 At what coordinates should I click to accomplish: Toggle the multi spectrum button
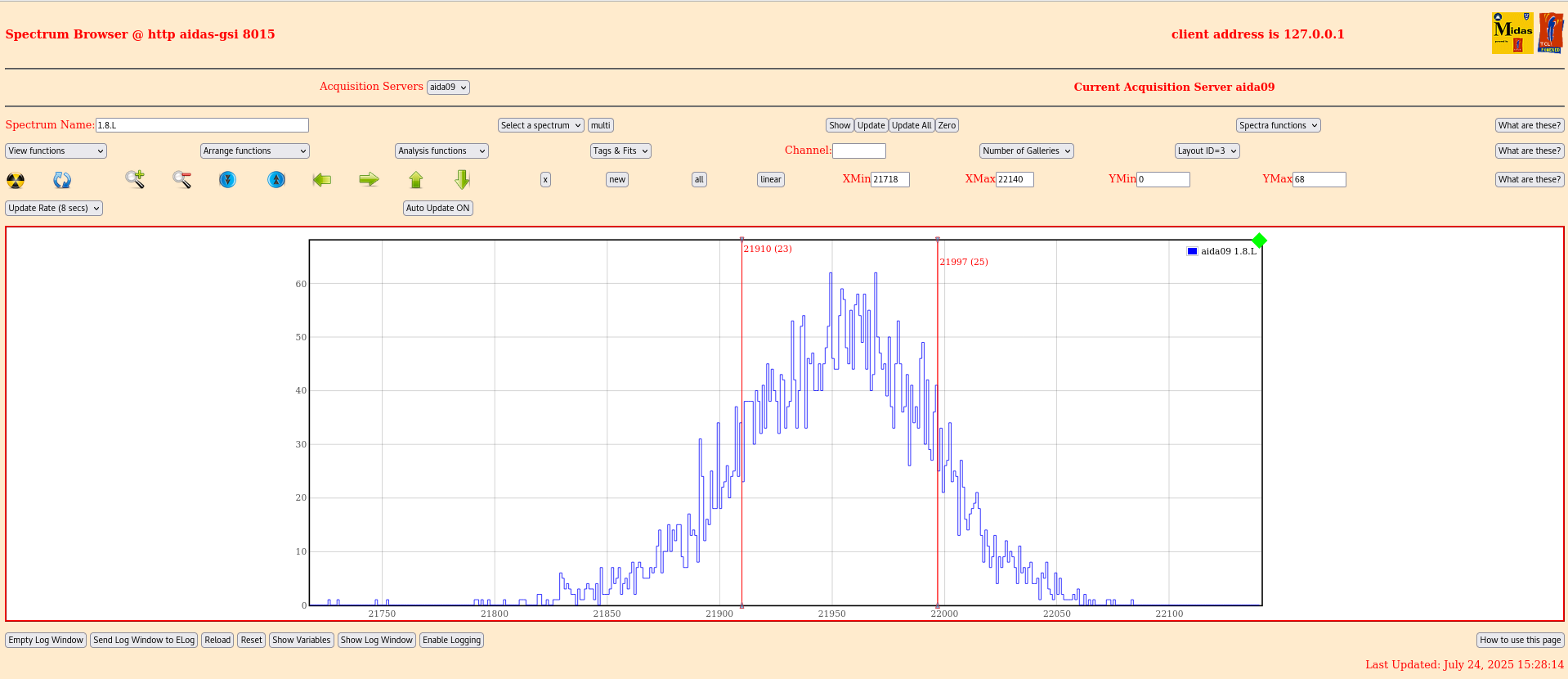point(600,125)
